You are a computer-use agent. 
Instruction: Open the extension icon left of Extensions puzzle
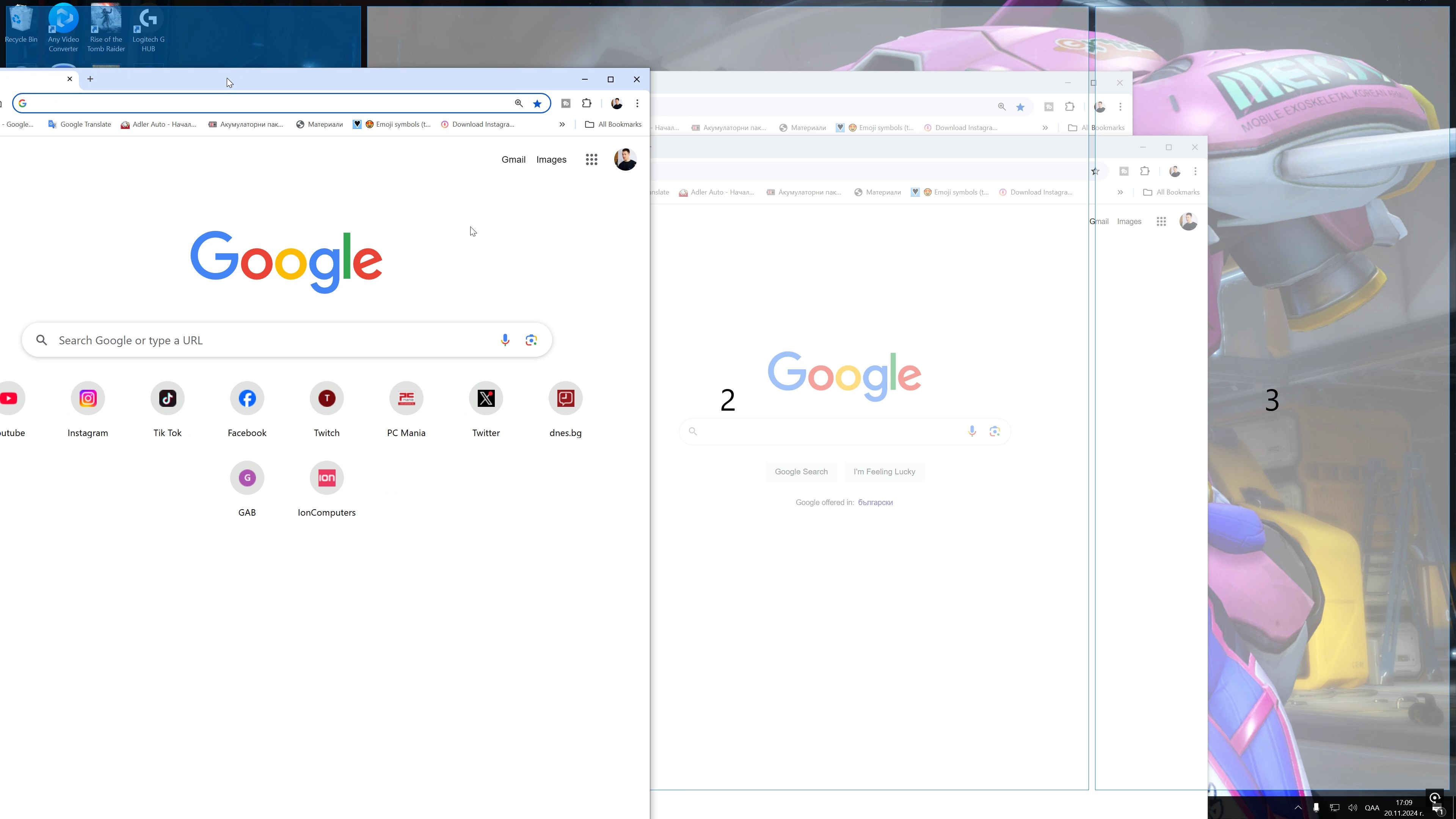pyautogui.click(x=566, y=104)
